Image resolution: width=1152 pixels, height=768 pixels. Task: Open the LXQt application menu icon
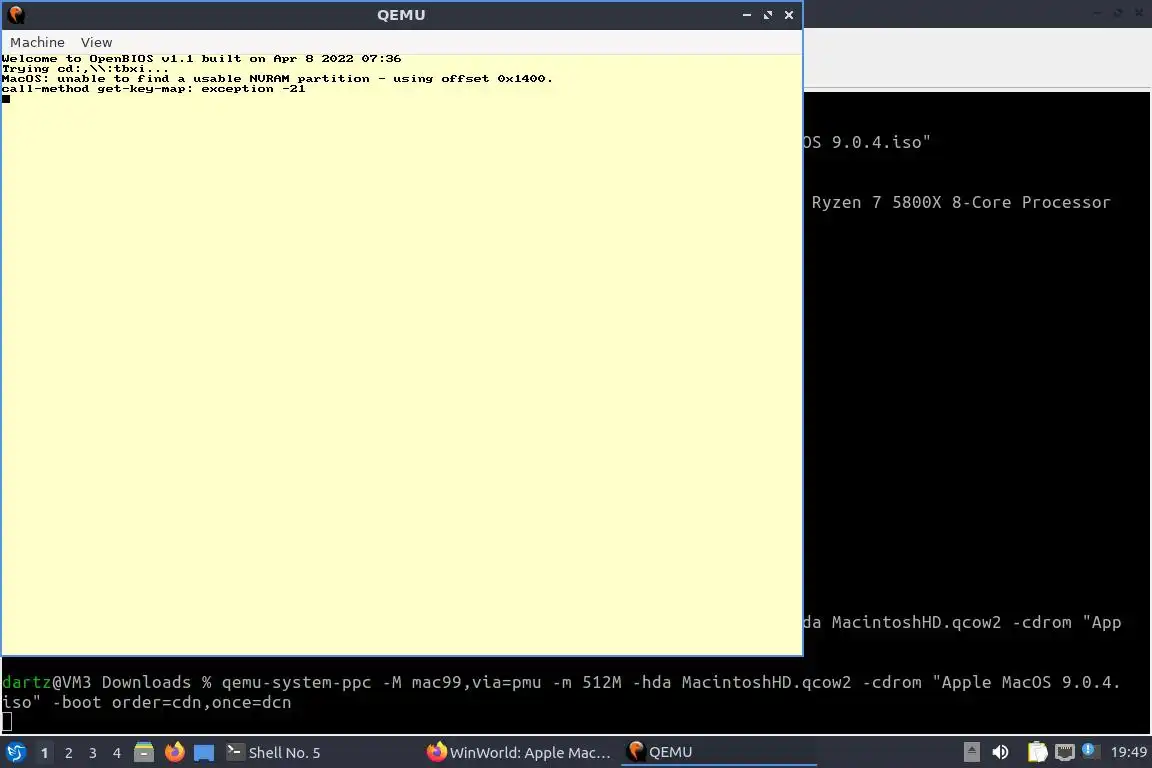click(x=15, y=752)
